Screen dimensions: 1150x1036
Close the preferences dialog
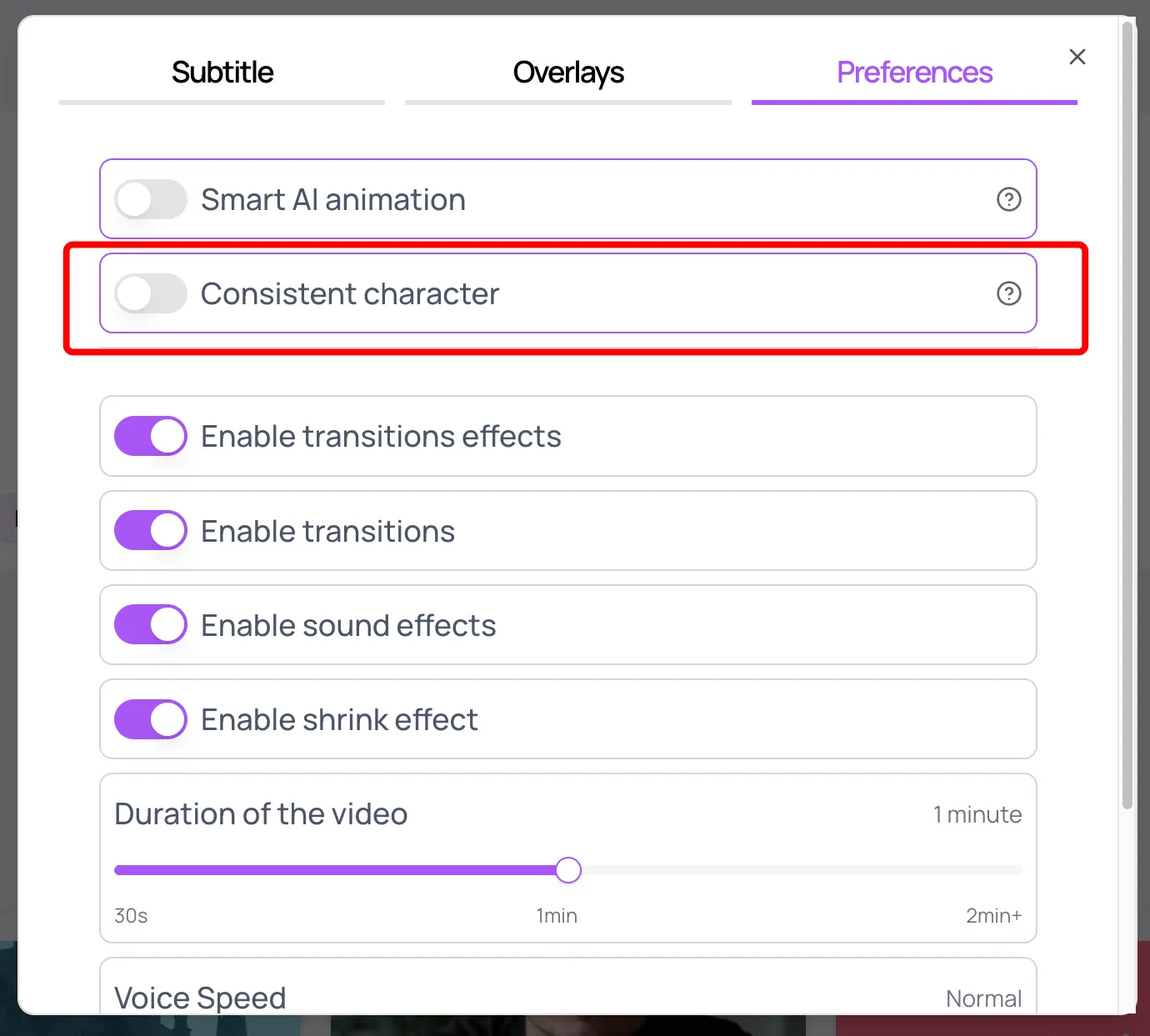tap(1077, 57)
